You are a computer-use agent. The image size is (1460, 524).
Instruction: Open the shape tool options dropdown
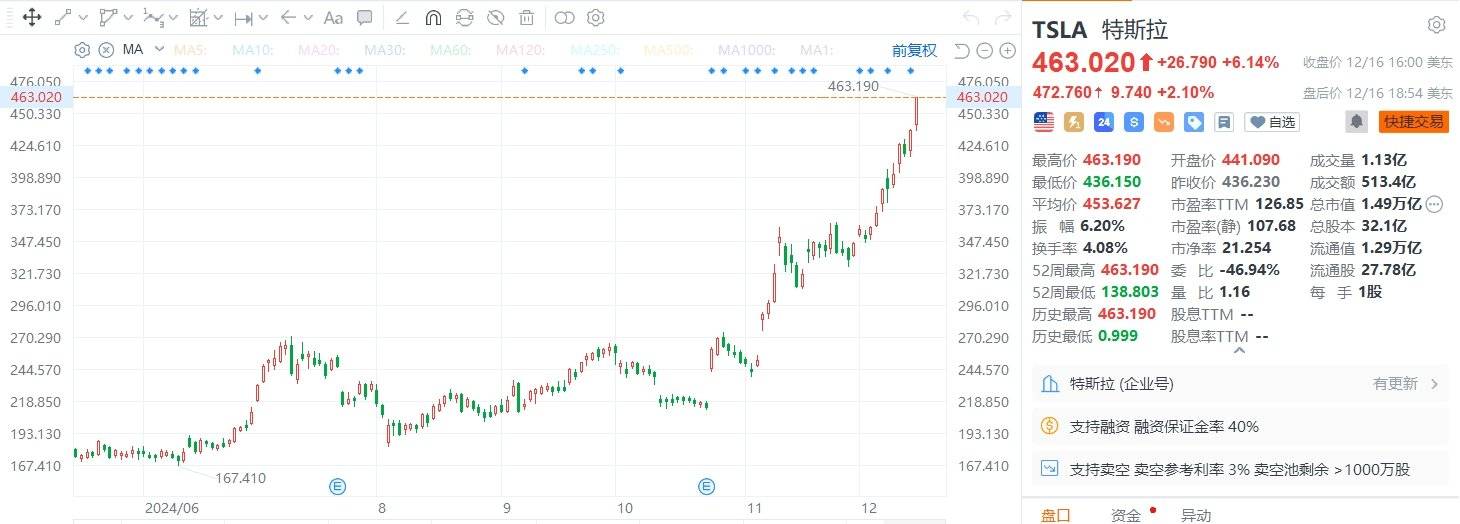pyautogui.click(x=129, y=18)
